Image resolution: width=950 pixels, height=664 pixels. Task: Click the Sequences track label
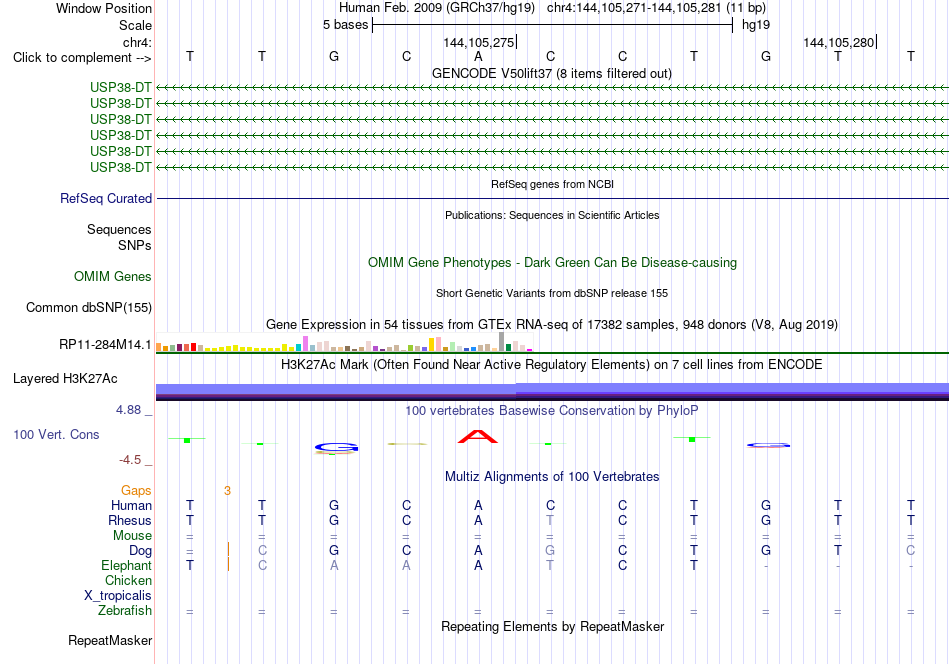[119, 230]
